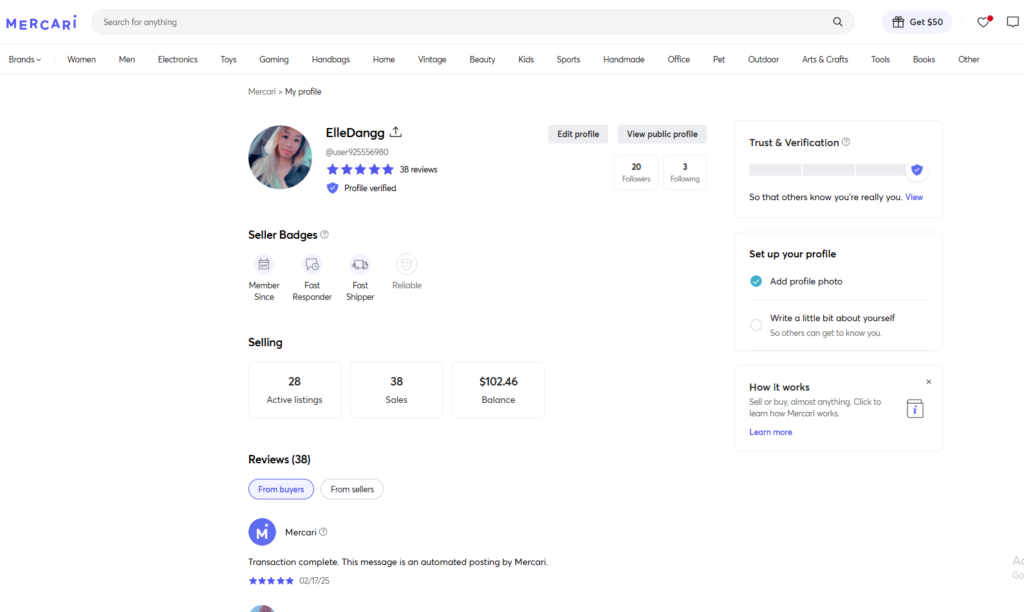Expand the Brands dropdown

pos(25,59)
